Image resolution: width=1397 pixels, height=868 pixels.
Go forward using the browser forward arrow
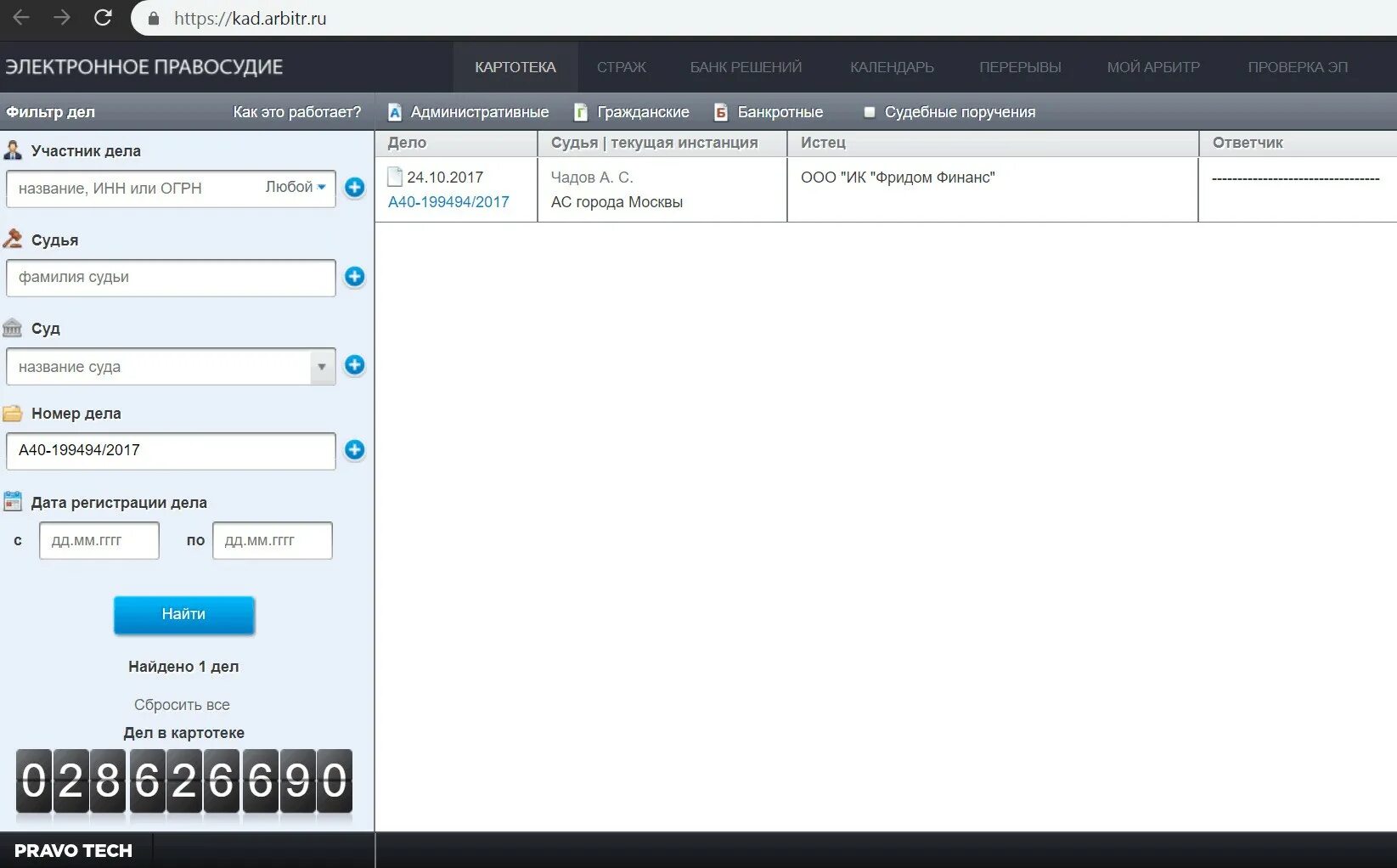click(x=62, y=18)
